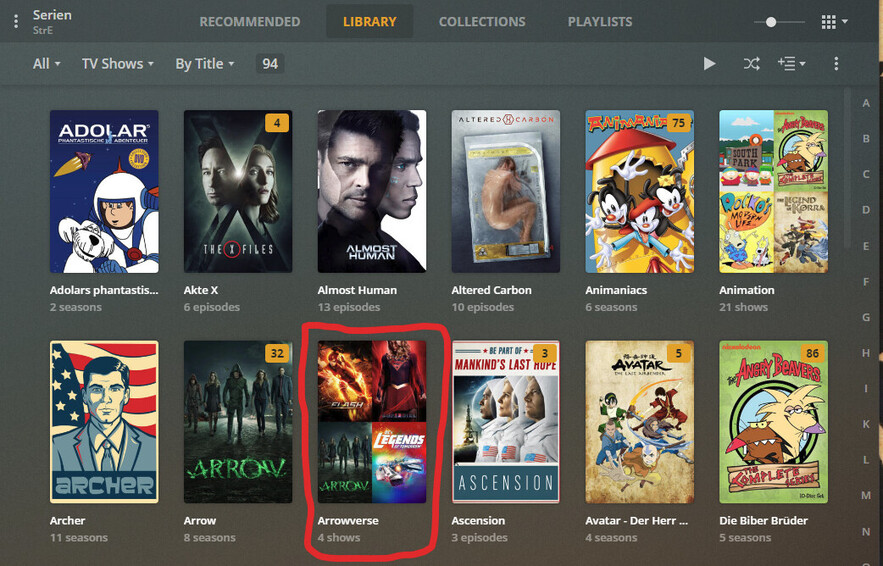Click the unwatched badge 75 on Animaniacs
The width and height of the screenshot is (883, 566).
tap(679, 123)
